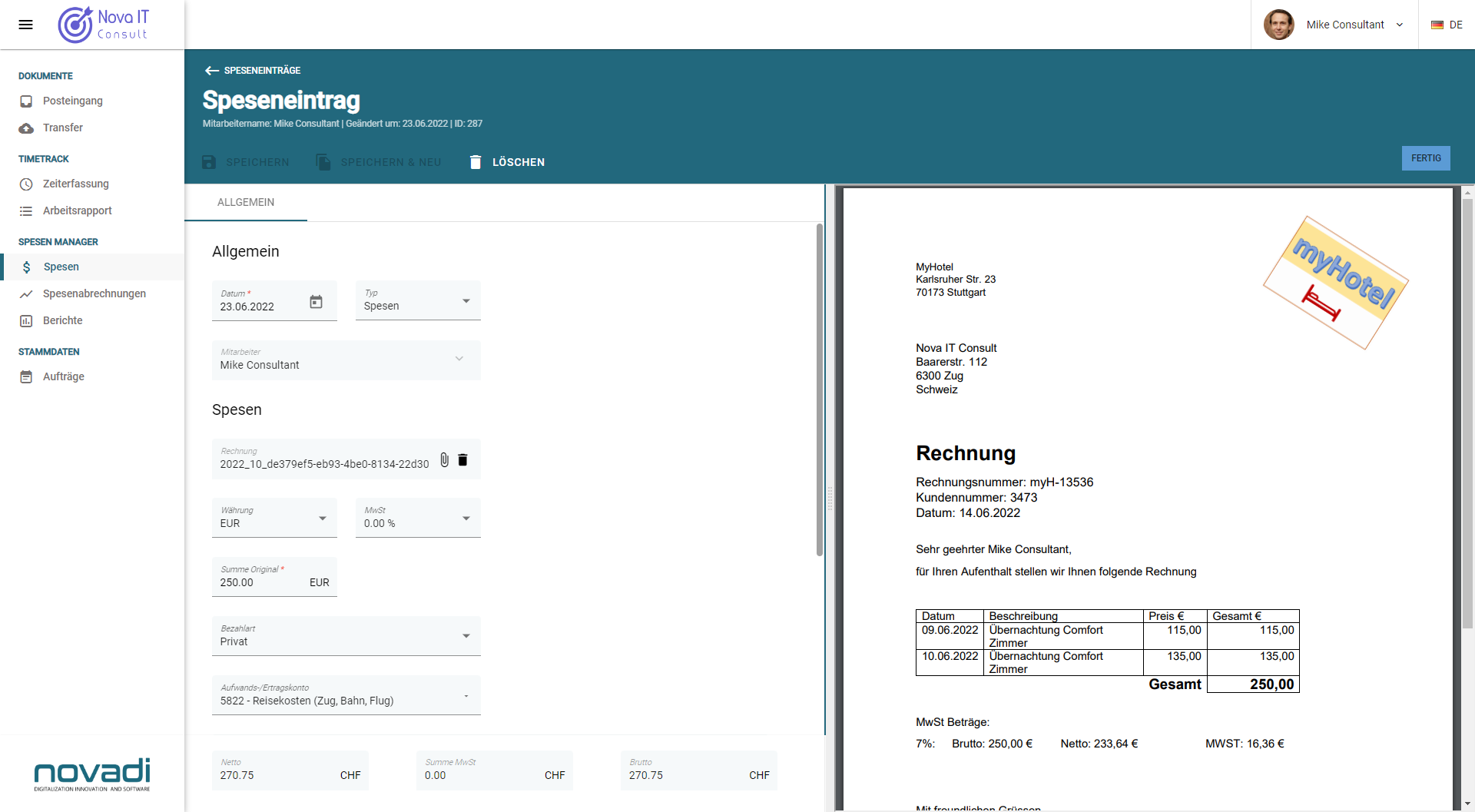Open Zeiterfassung in sidebar
This screenshot has width=1475, height=812.
point(92,184)
